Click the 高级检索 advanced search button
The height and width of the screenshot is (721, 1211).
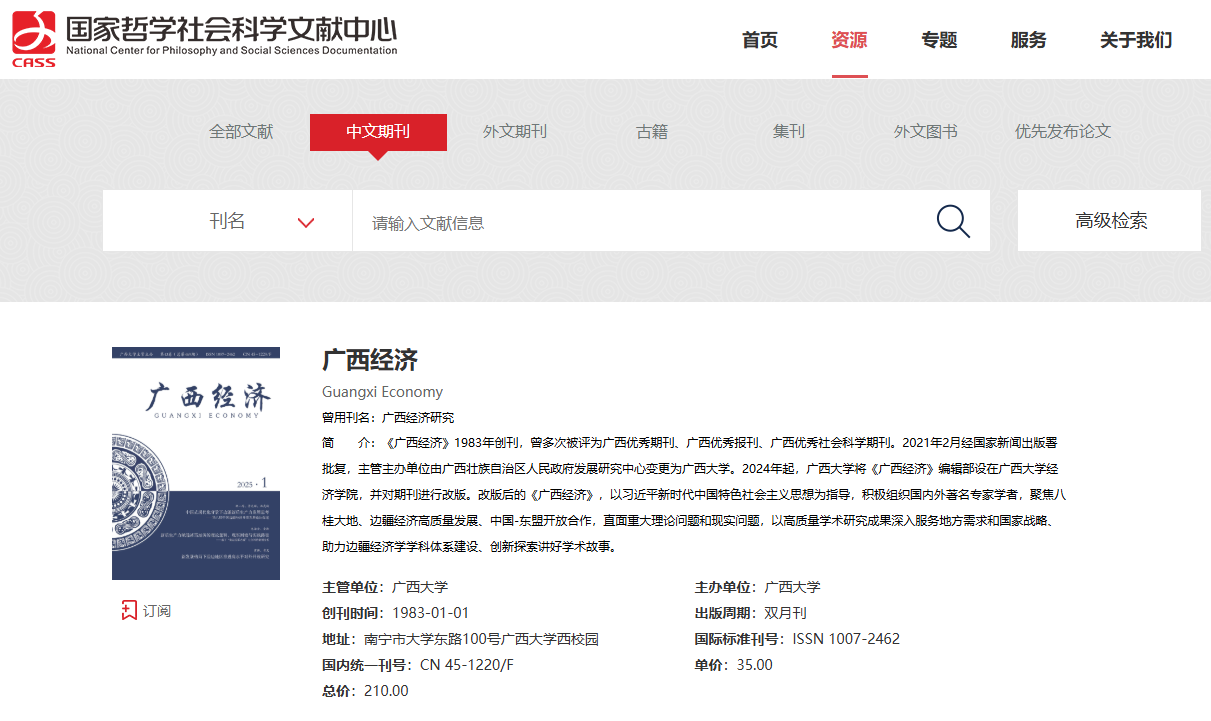pos(1110,221)
